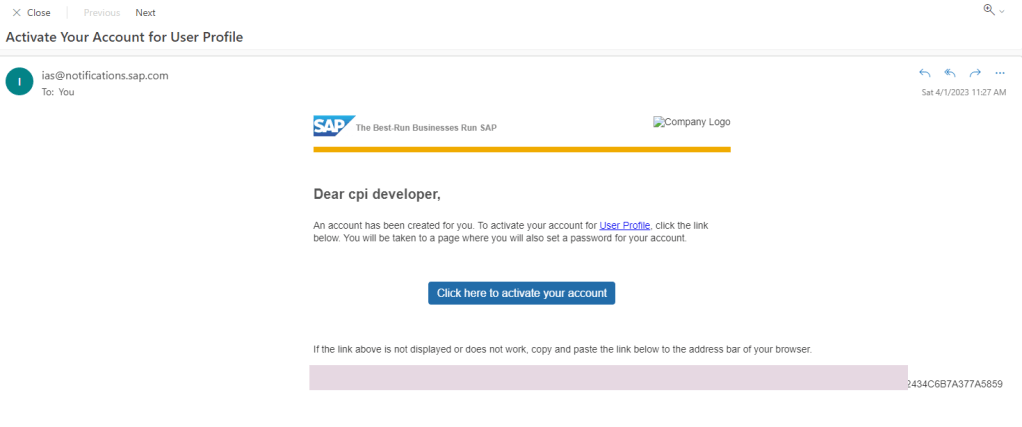Go to the Previous email
This screenshot has width=1022, height=427.
(x=101, y=13)
